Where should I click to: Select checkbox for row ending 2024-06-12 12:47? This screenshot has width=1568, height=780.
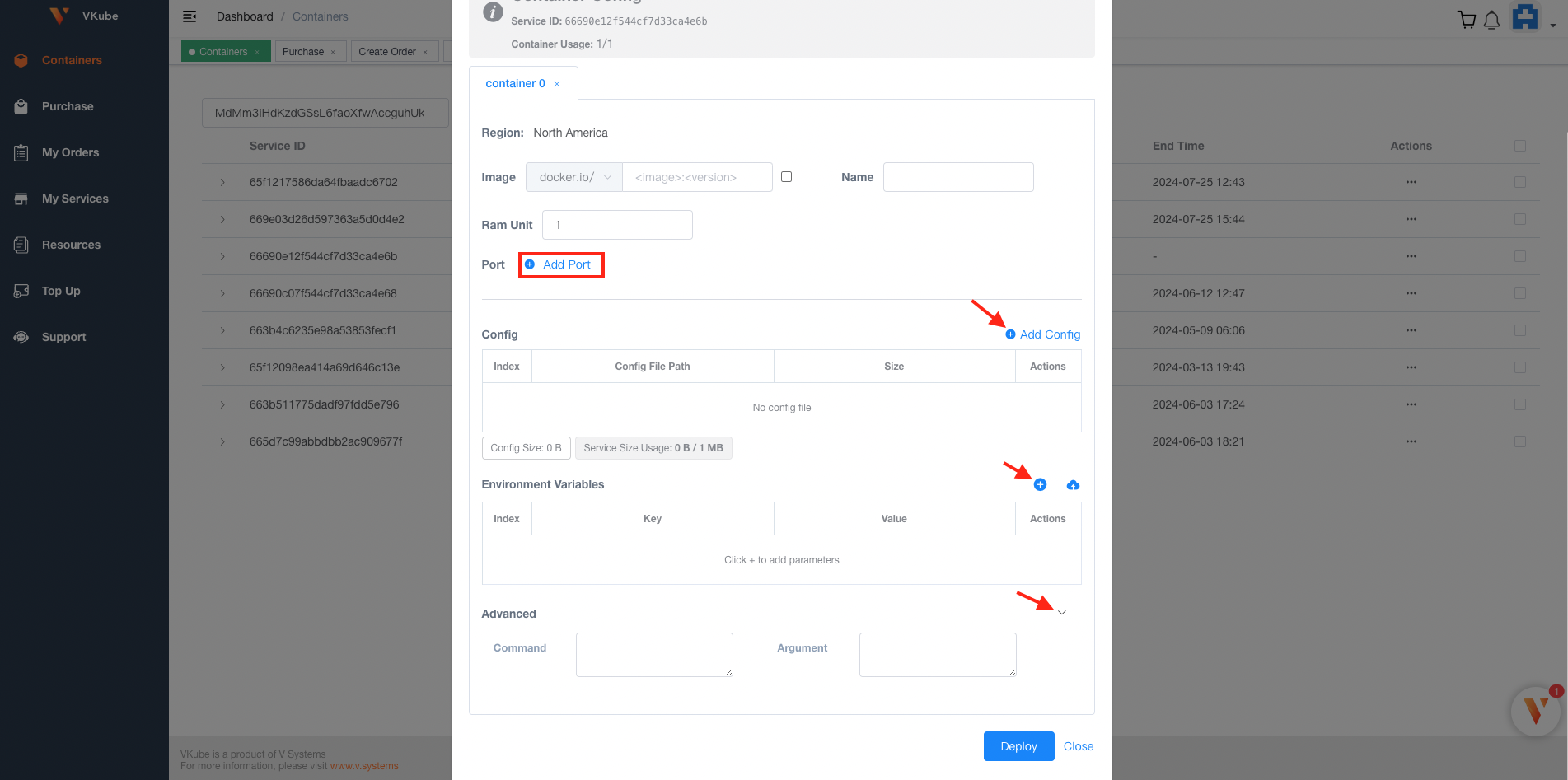tap(1520, 293)
